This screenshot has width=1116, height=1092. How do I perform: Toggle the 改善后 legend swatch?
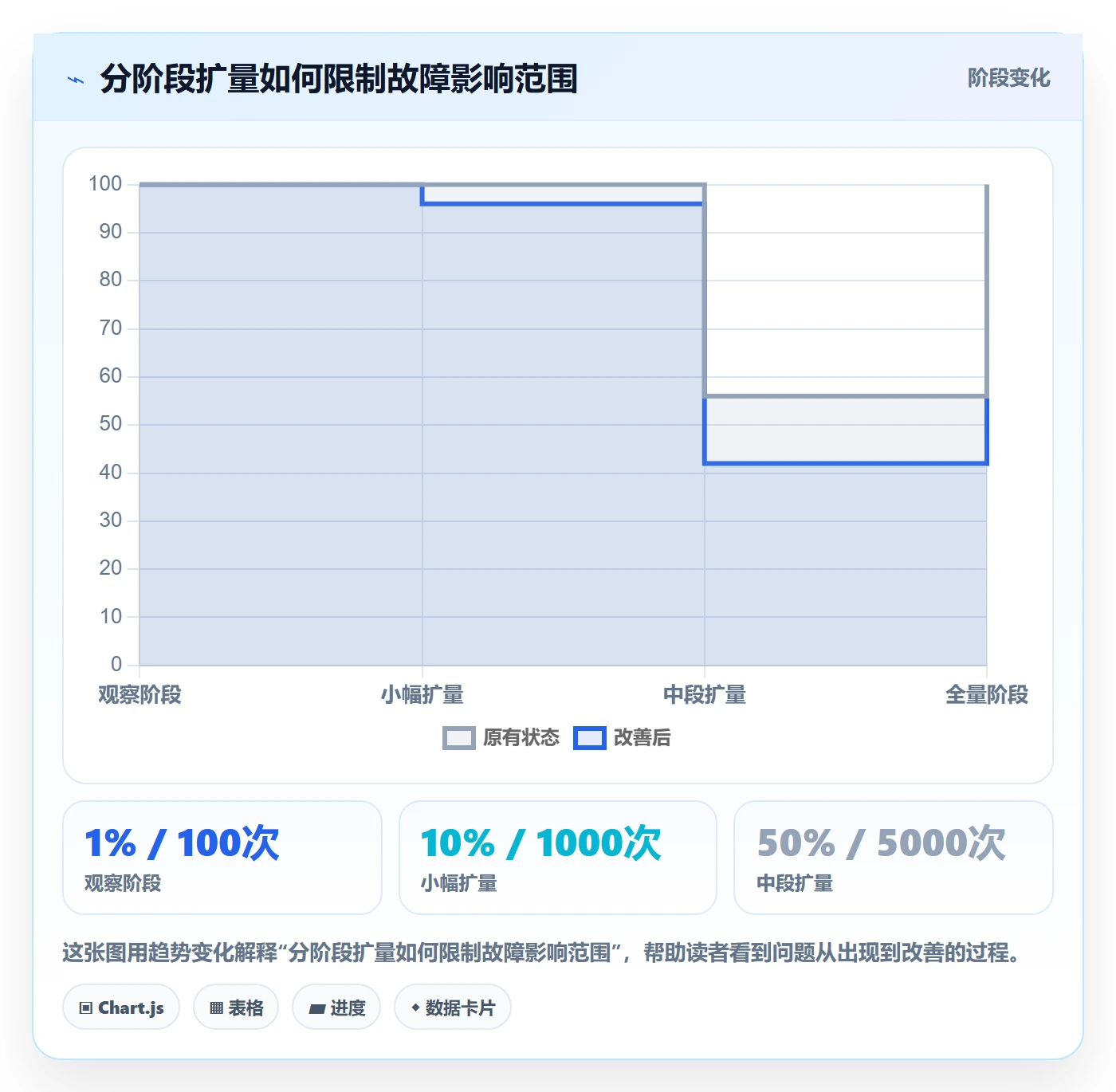(590, 738)
